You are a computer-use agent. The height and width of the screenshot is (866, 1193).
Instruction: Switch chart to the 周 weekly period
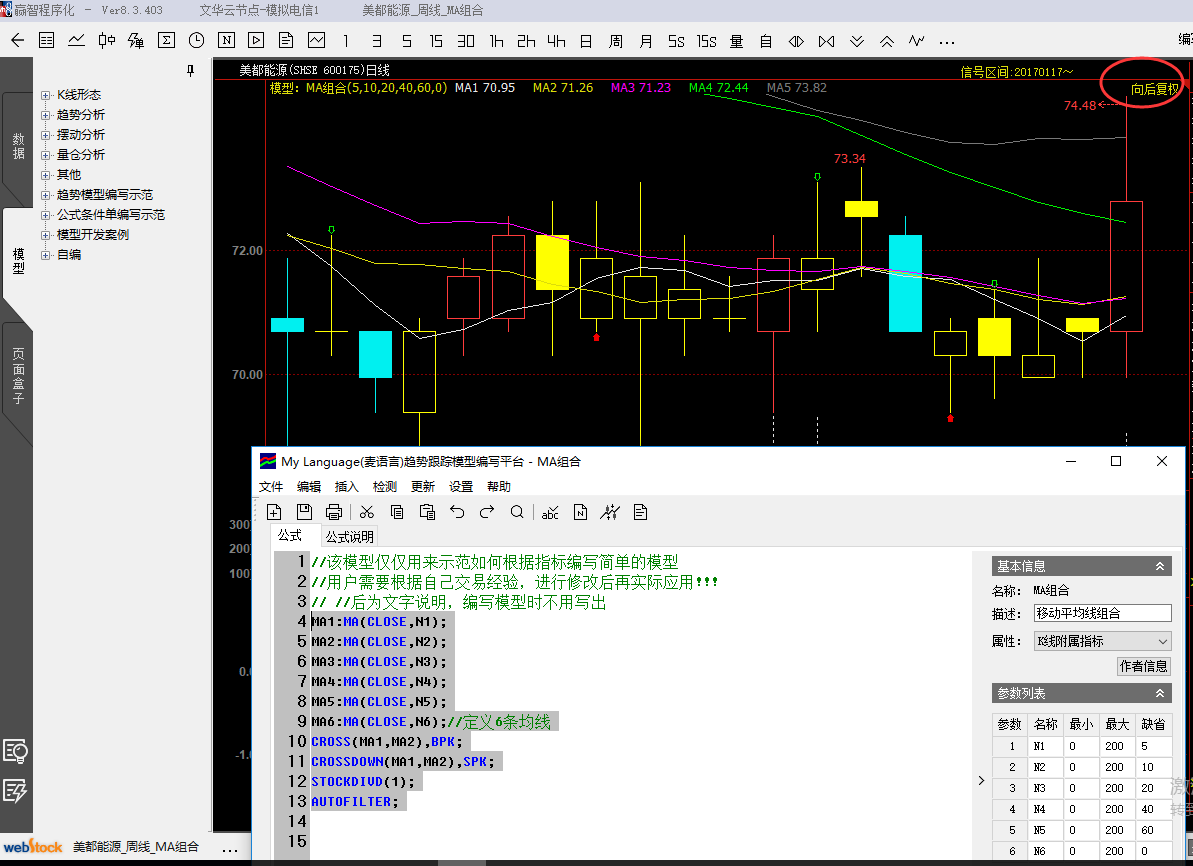tap(616, 41)
